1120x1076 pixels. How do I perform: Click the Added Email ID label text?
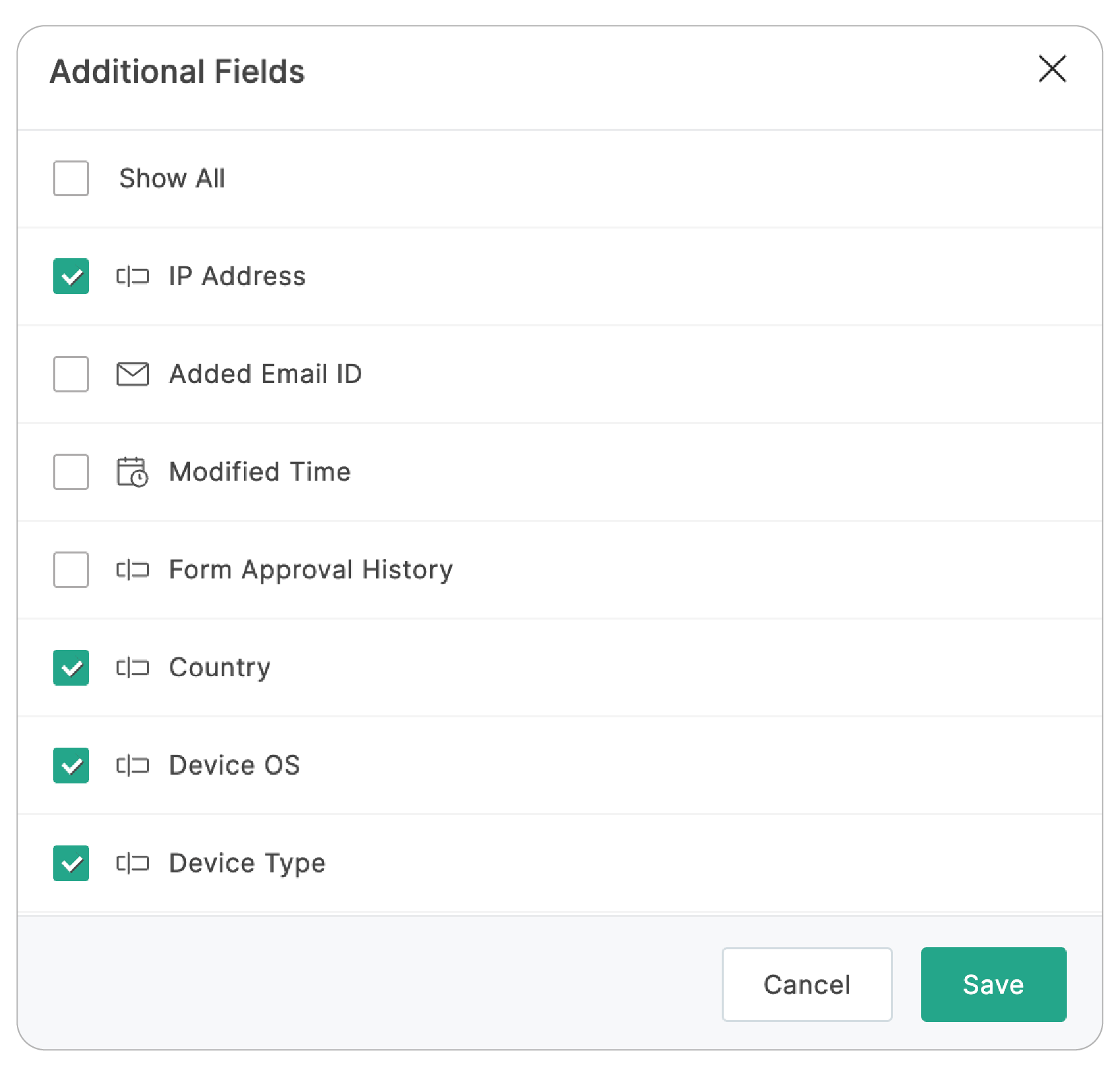click(266, 374)
